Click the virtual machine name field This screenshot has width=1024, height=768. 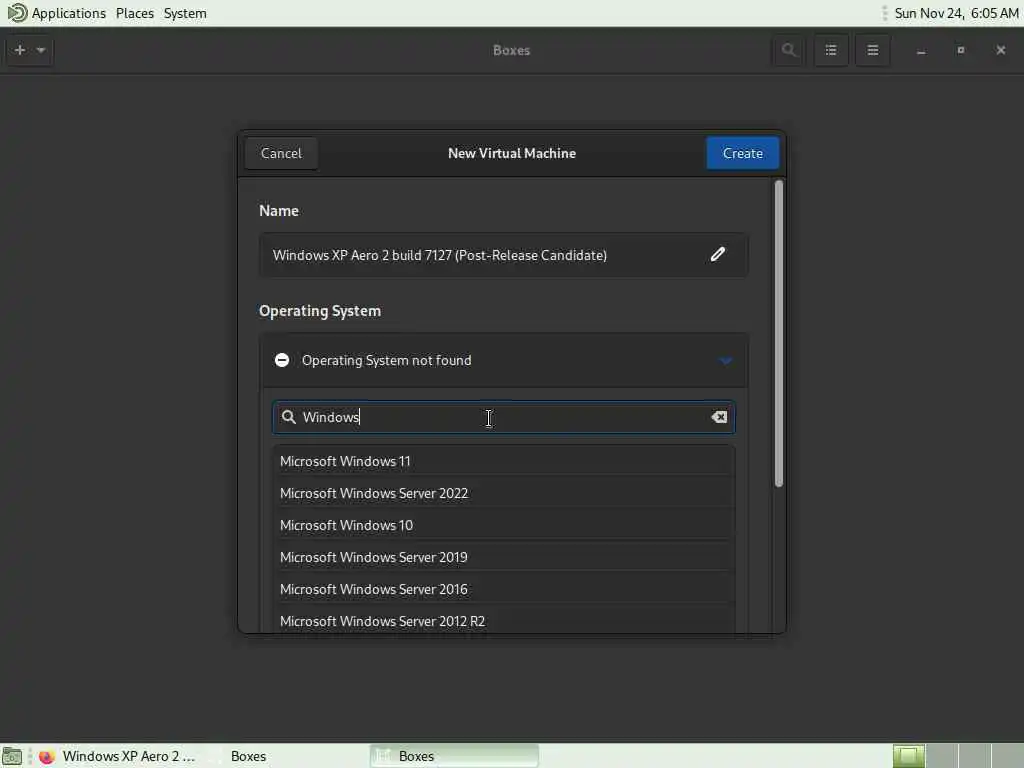point(504,255)
